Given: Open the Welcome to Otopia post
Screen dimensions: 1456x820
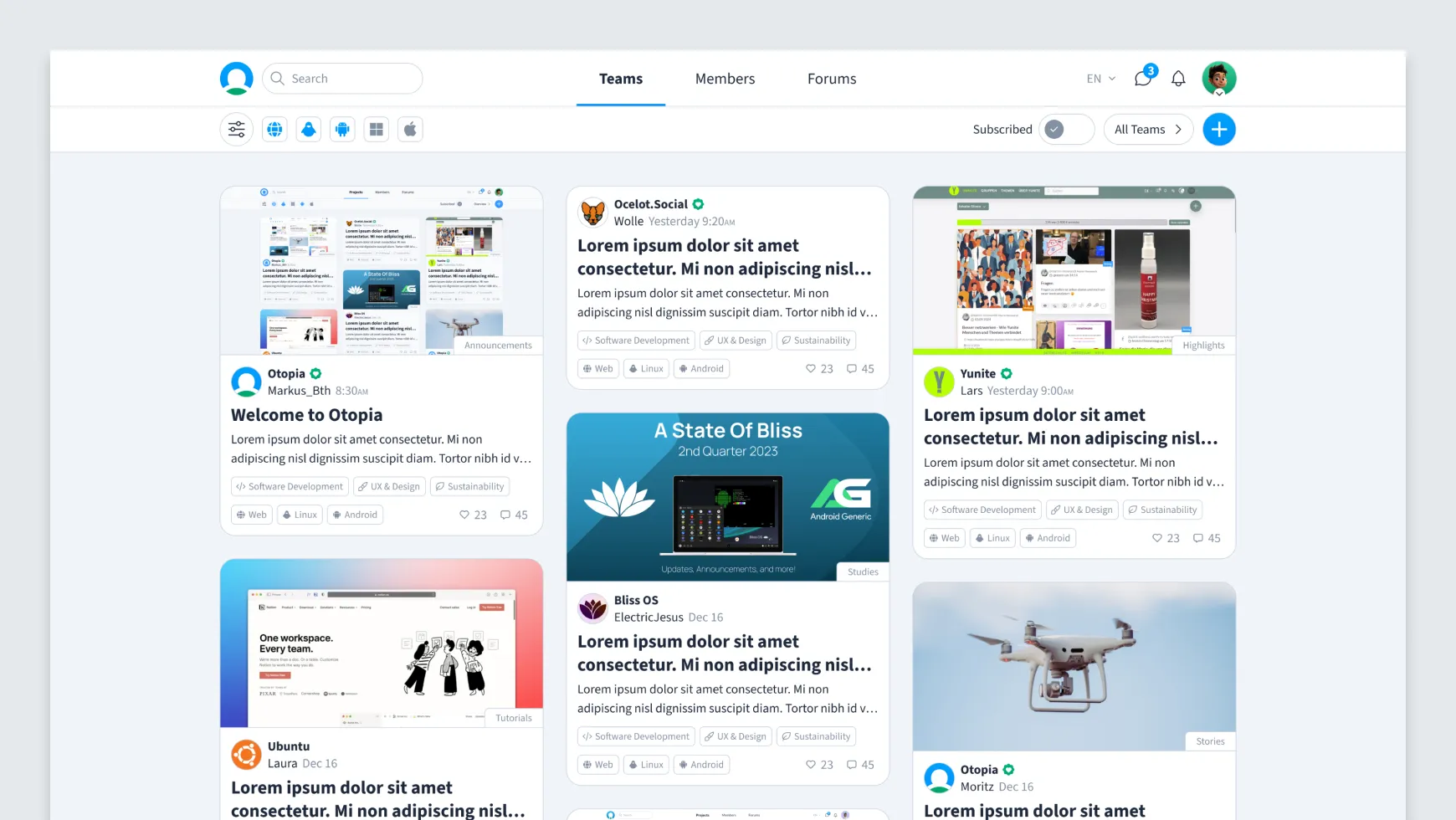Looking at the screenshot, I should click(x=306, y=414).
